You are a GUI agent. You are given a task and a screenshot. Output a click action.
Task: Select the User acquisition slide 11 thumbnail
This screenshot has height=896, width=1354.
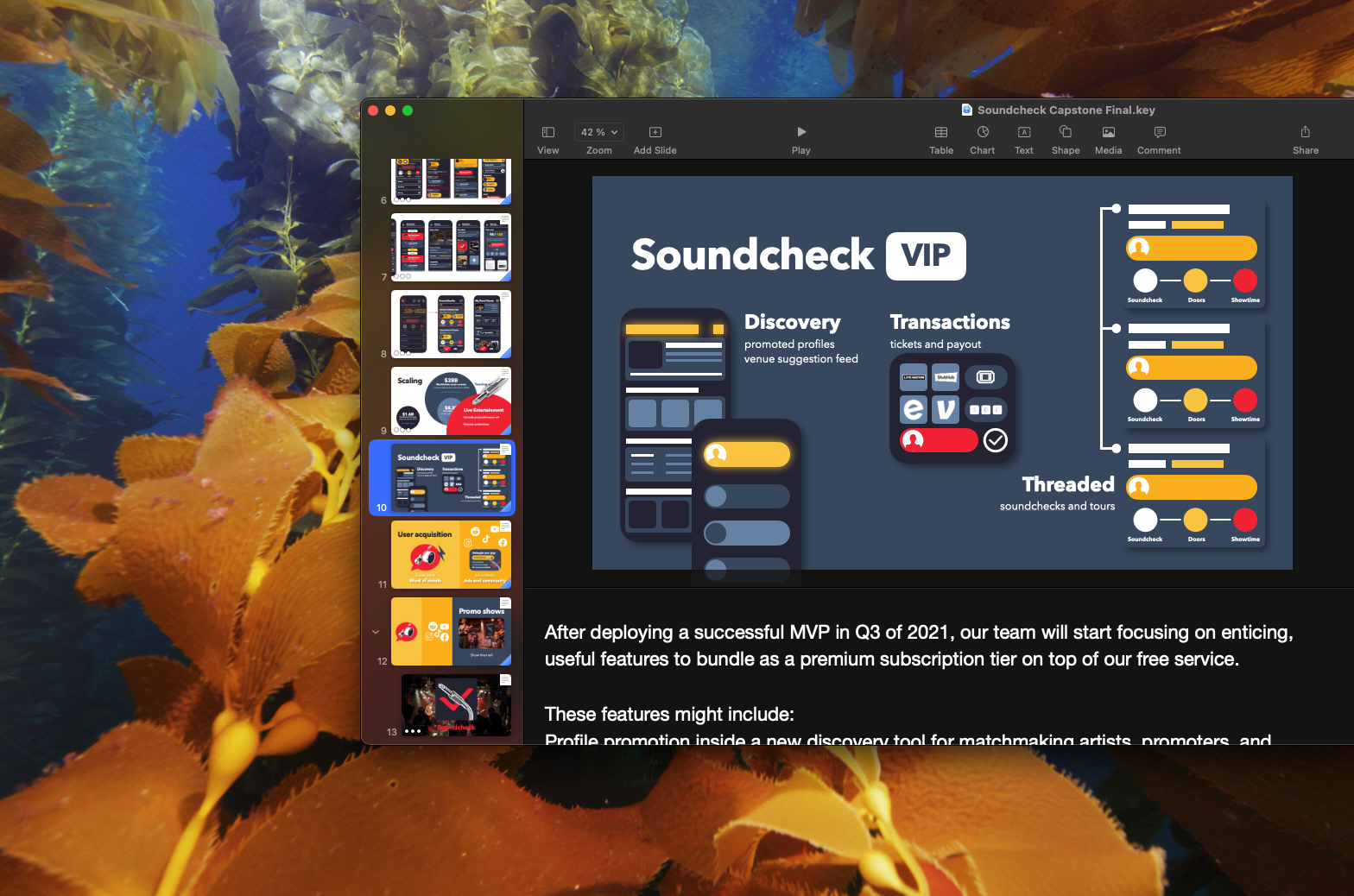451,554
